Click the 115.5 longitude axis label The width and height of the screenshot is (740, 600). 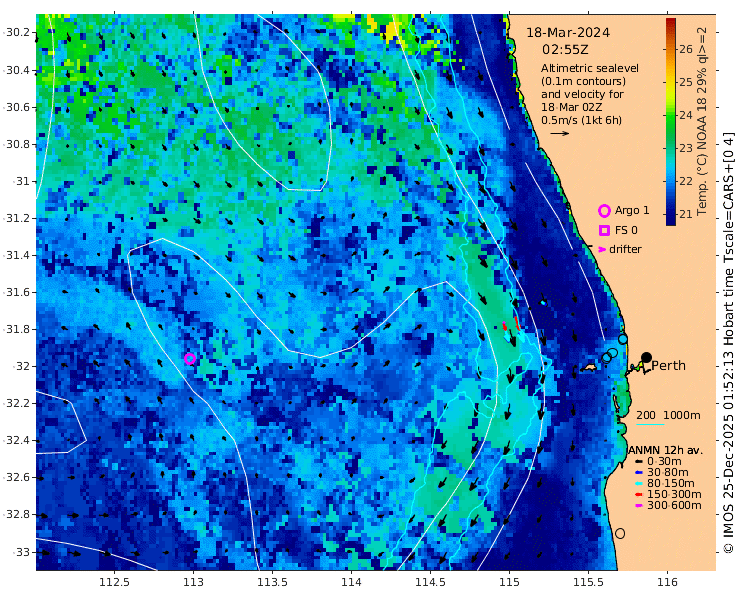588,582
